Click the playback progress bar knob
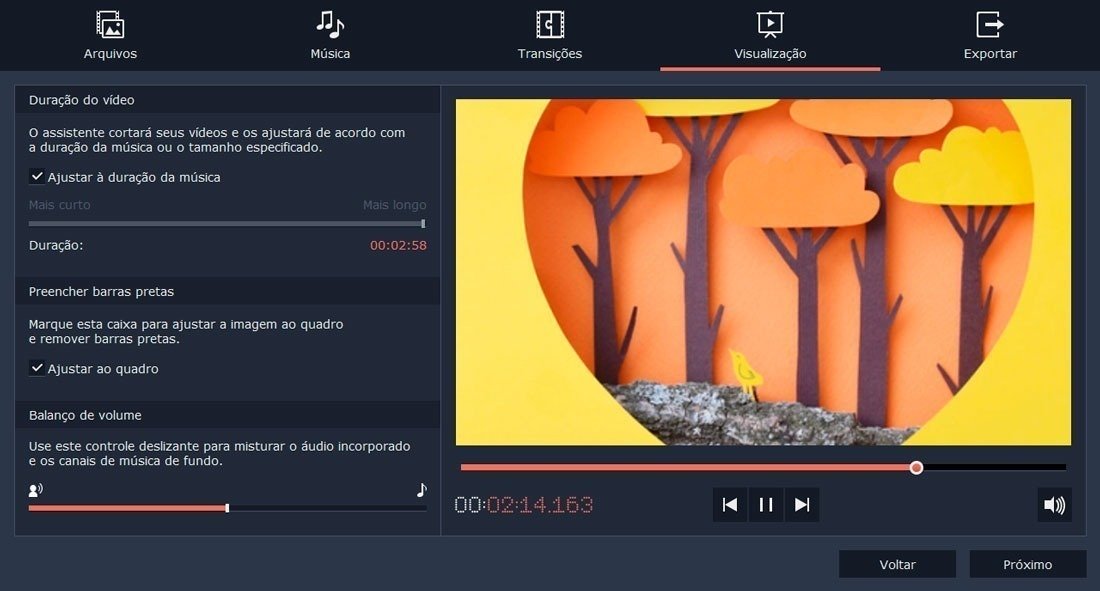 tap(916, 467)
